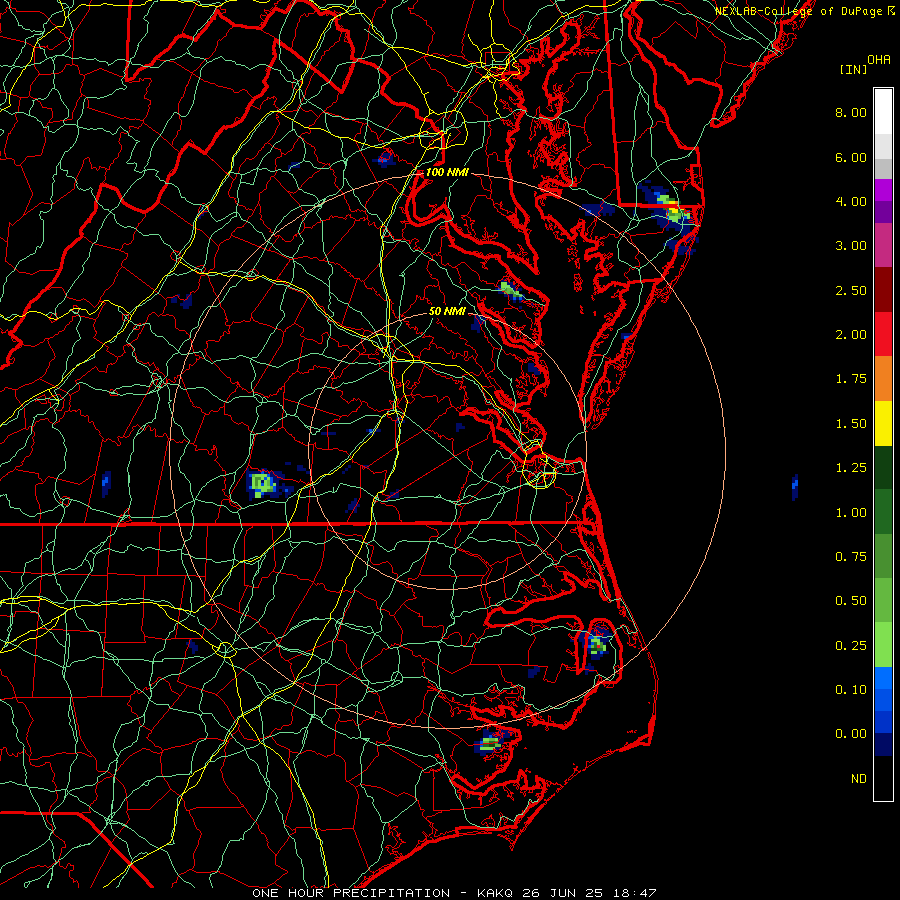Click the 1.00 legend value
This screenshot has height=900, width=900.
tap(851, 513)
